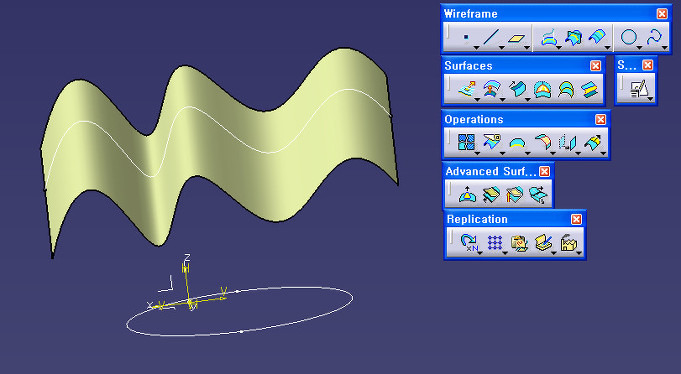
Task: Select the UserFeature factory icon in Replication
Action: pos(569,242)
